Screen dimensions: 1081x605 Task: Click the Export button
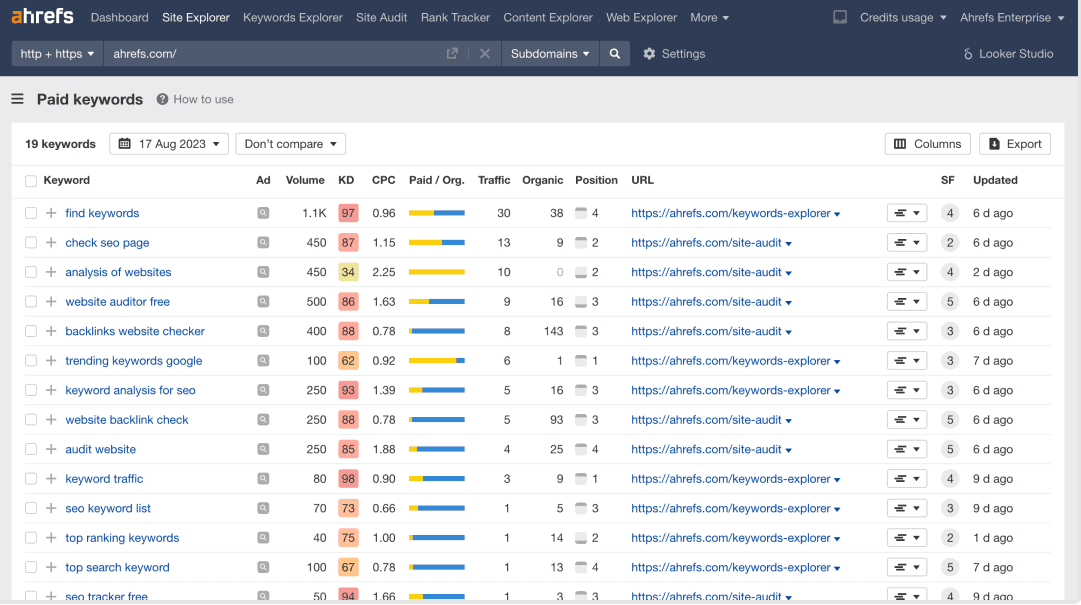point(1015,144)
